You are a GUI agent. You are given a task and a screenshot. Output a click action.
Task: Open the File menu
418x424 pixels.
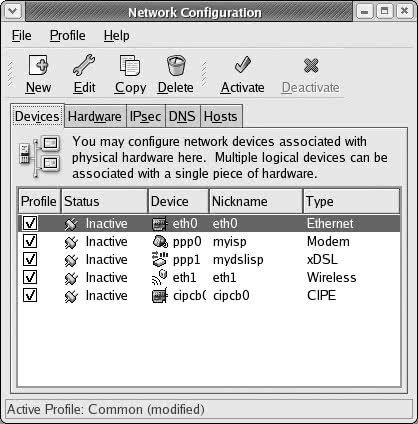[22, 35]
